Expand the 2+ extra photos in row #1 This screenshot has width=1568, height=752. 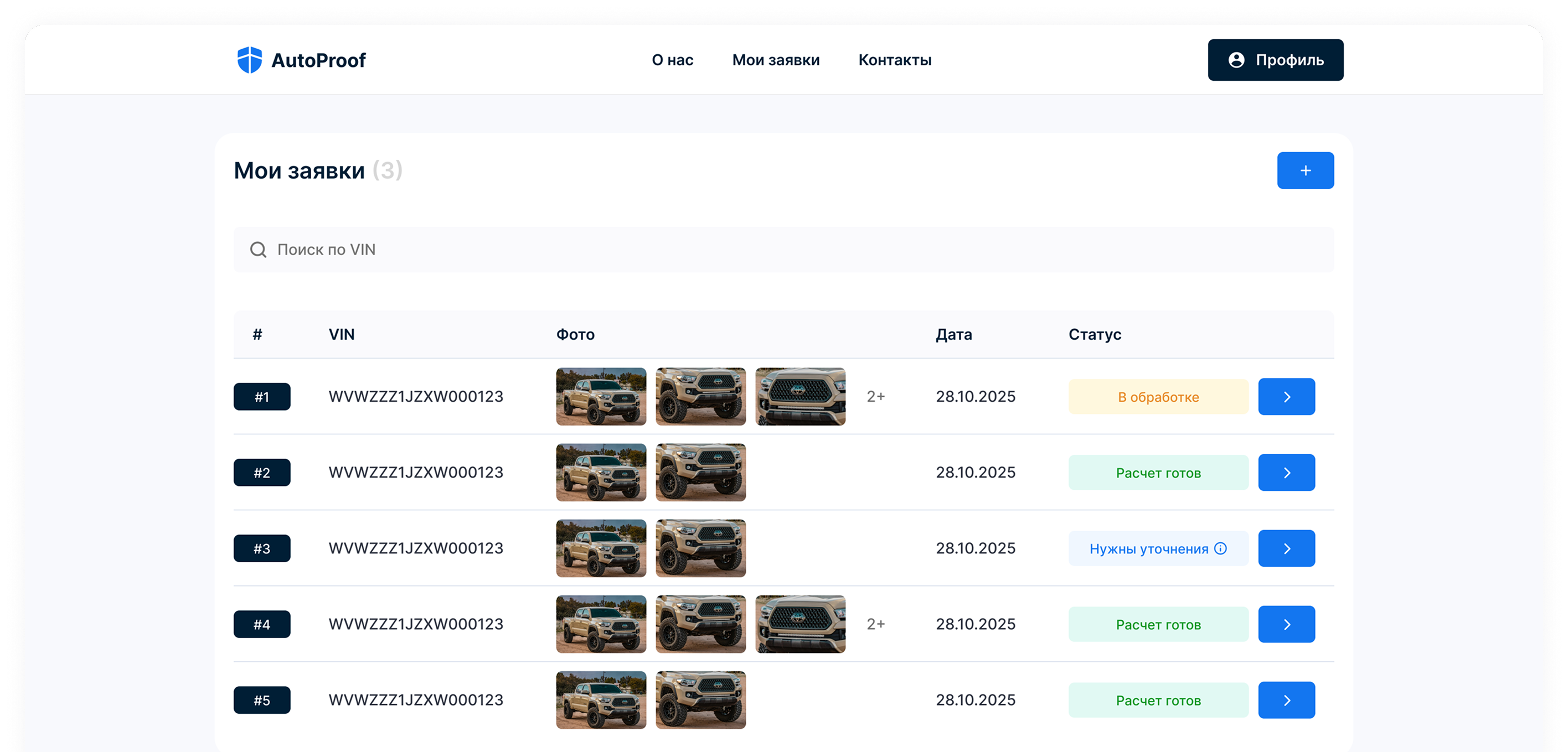(875, 397)
